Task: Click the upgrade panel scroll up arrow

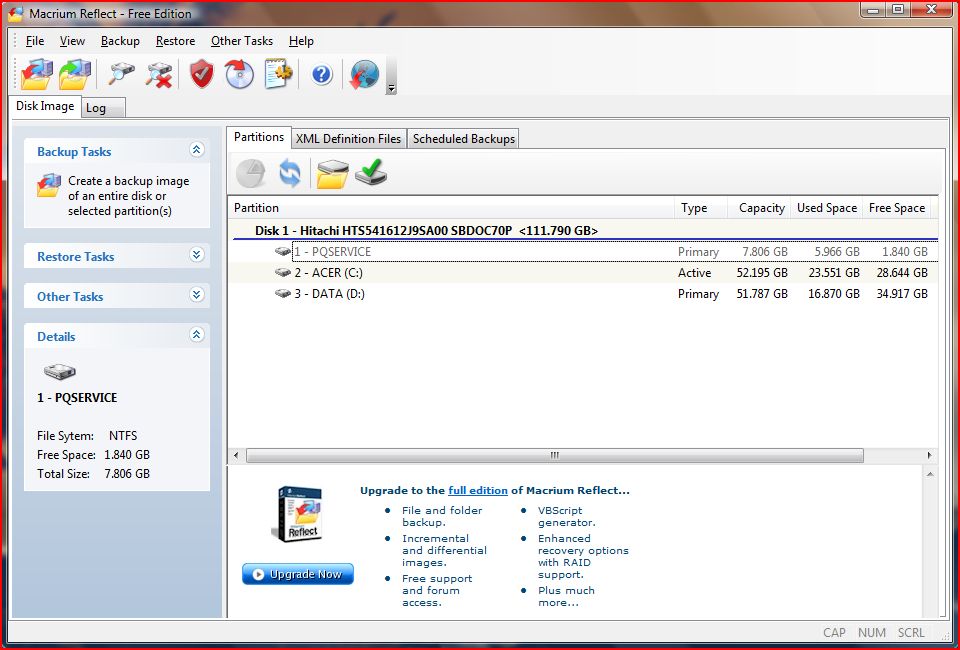Action: click(x=930, y=474)
